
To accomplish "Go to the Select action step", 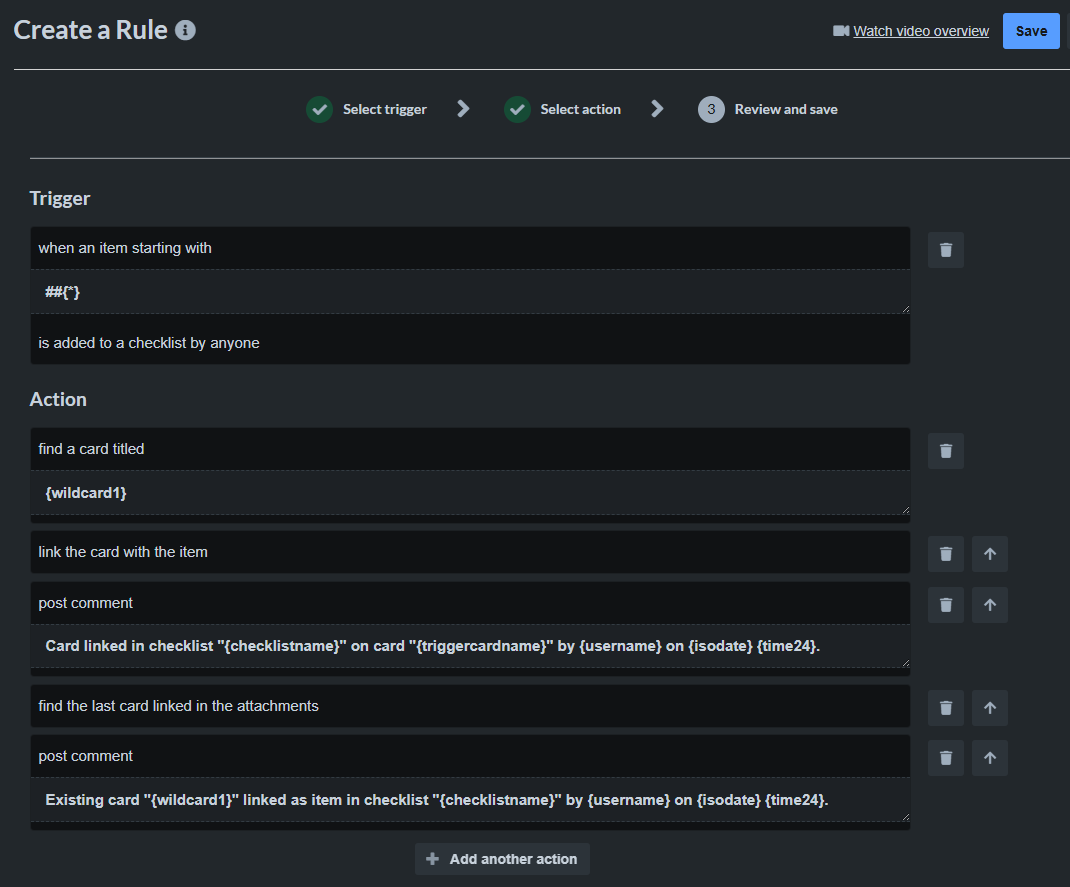I will pyautogui.click(x=581, y=109).
